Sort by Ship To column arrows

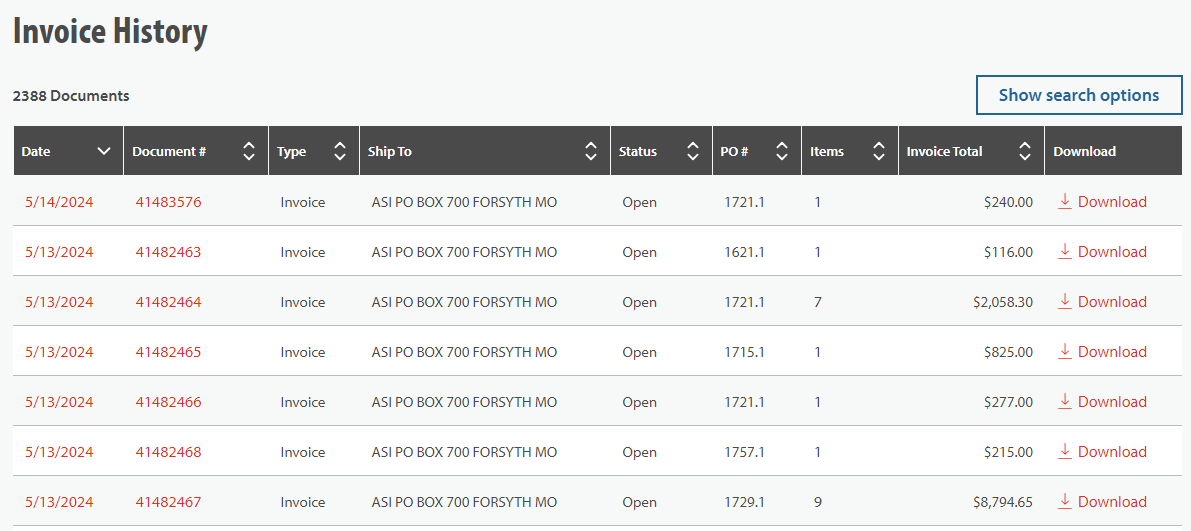(x=591, y=151)
